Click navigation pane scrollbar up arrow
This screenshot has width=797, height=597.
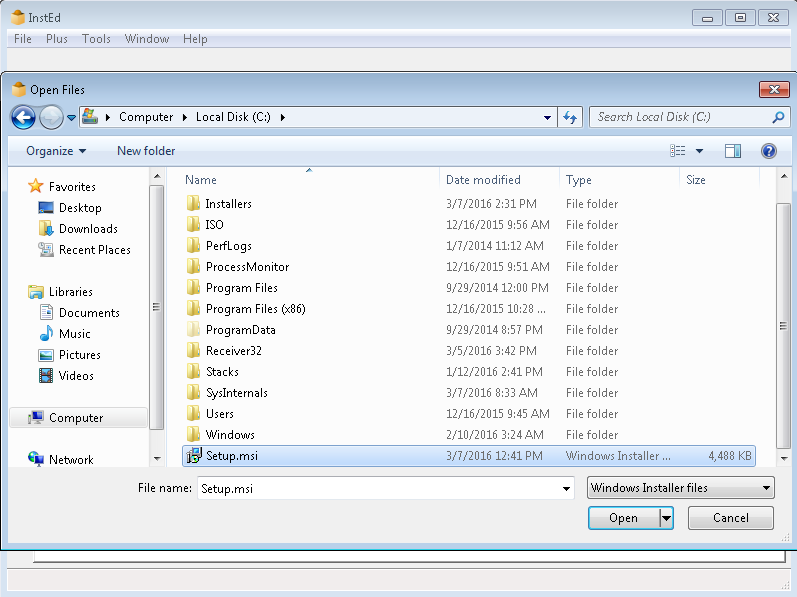(x=157, y=176)
